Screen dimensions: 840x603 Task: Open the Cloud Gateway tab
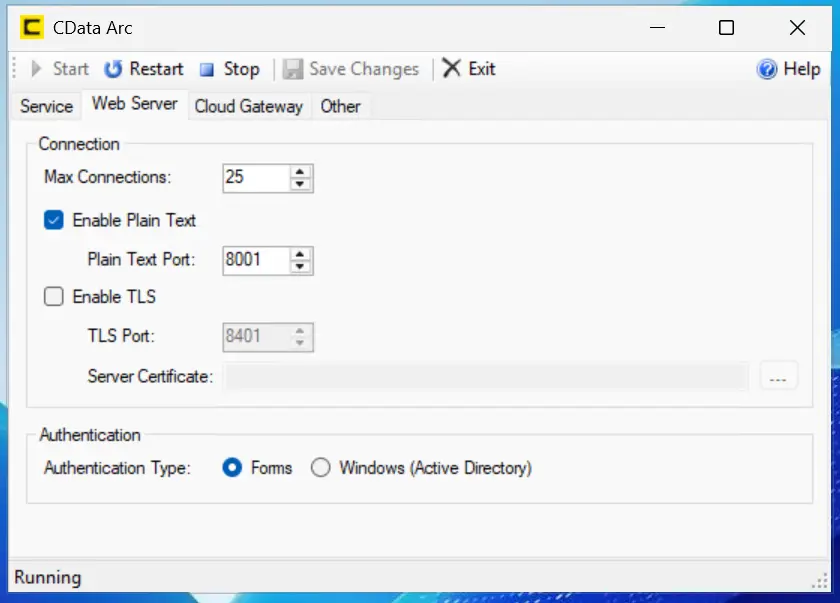click(249, 106)
